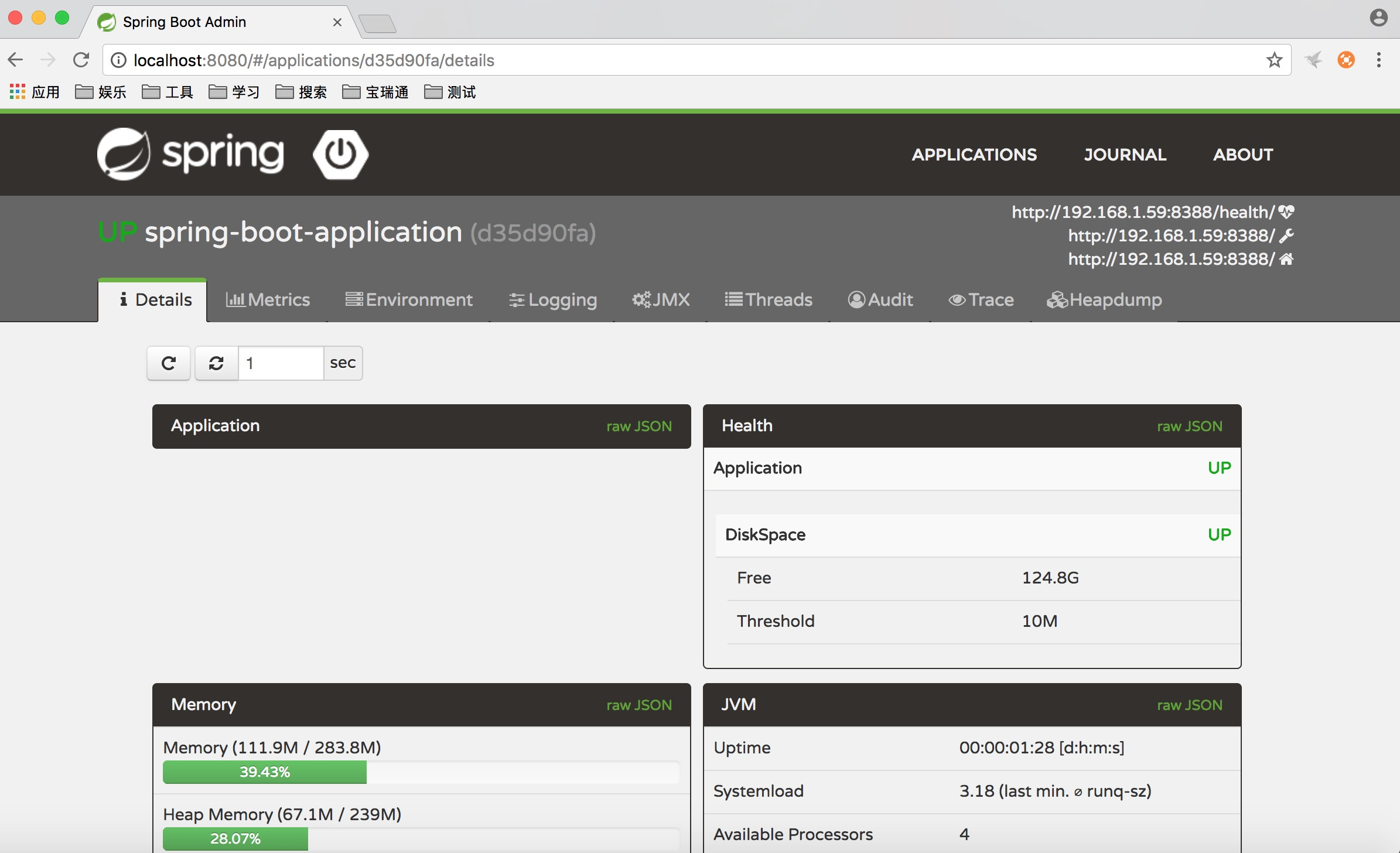Click the browser back arrow
Image resolution: width=1400 pixels, height=853 pixels.
[x=16, y=60]
